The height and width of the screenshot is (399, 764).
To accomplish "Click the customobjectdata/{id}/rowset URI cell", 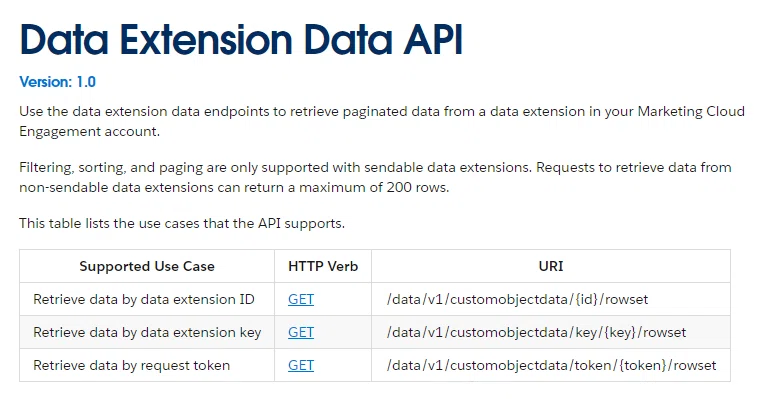I will [551, 299].
